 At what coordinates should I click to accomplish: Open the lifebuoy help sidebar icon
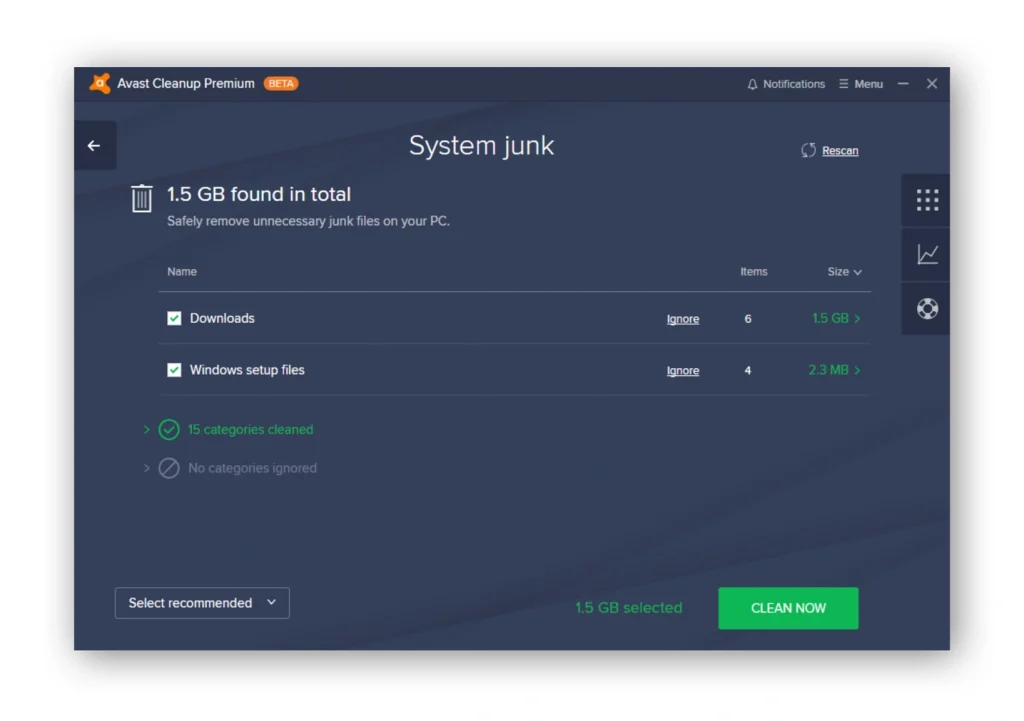coord(927,309)
